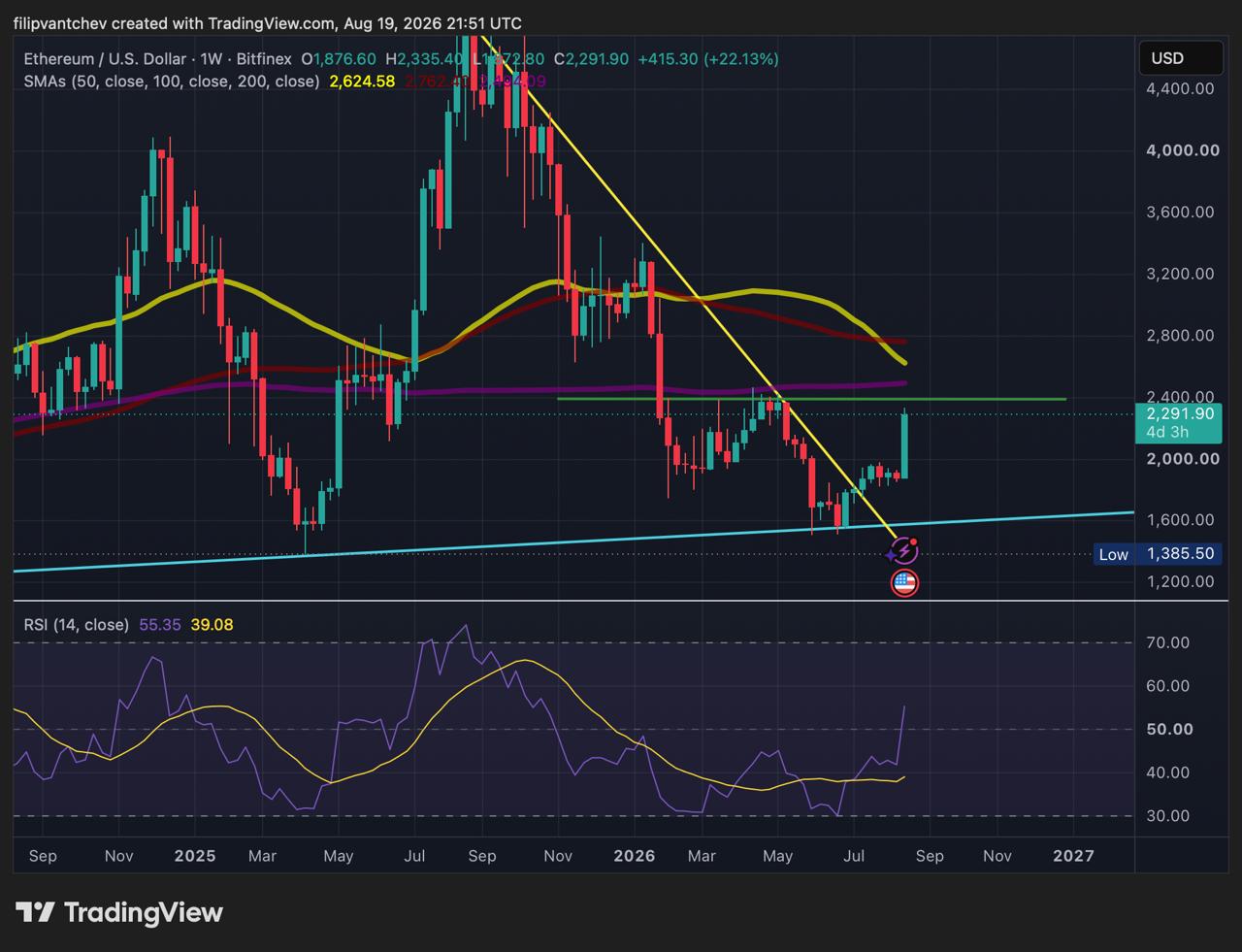Click the Low price tag label

click(x=1113, y=554)
